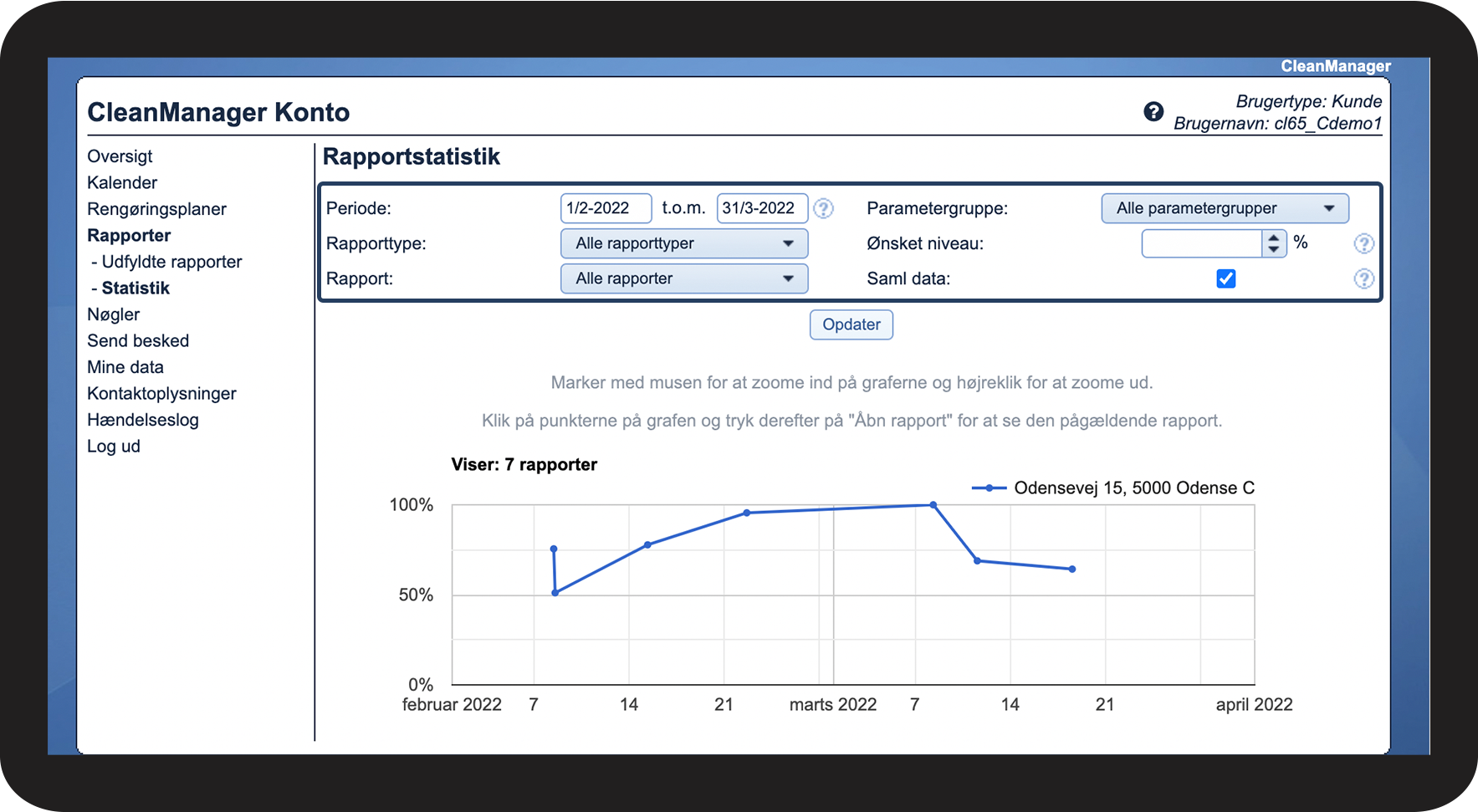Open the Parametergruppe dropdown
Image resolution: width=1478 pixels, height=812 pixels.
coord(1225,208)
